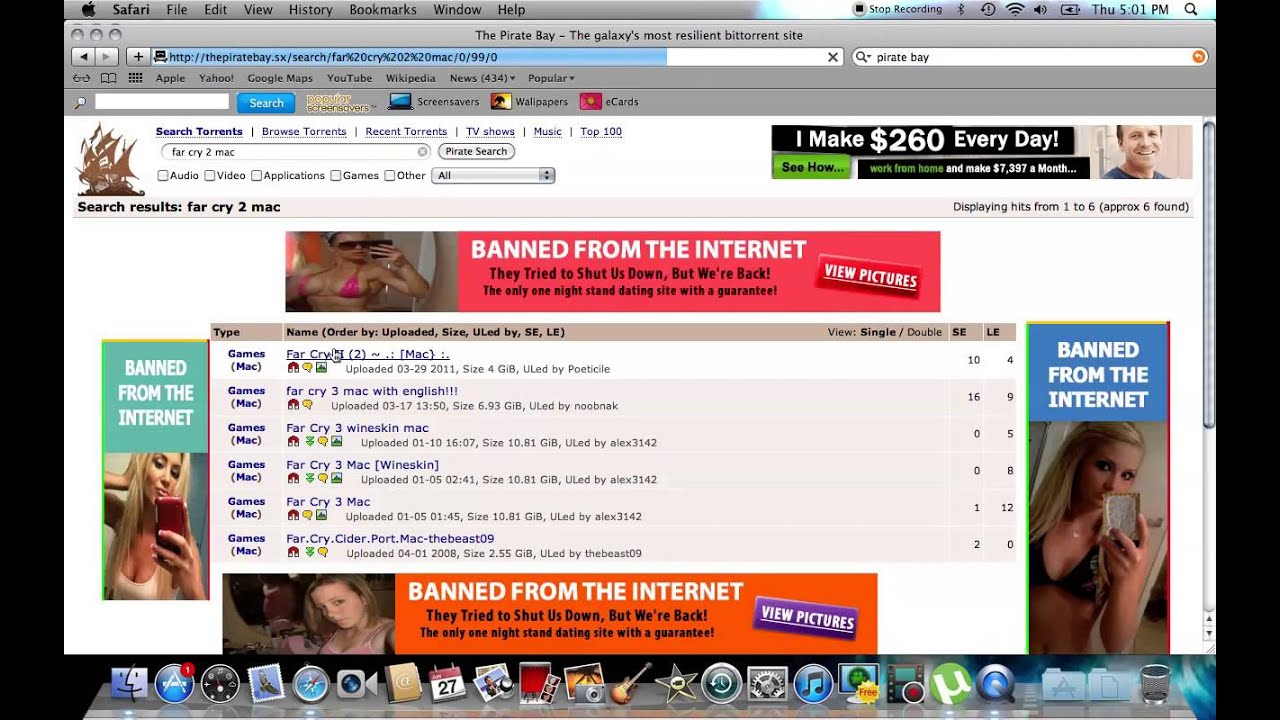Screen dimensions: 1280x720
Task: Stop loading with the X in address bar
Action: click(x=832, y=57)
